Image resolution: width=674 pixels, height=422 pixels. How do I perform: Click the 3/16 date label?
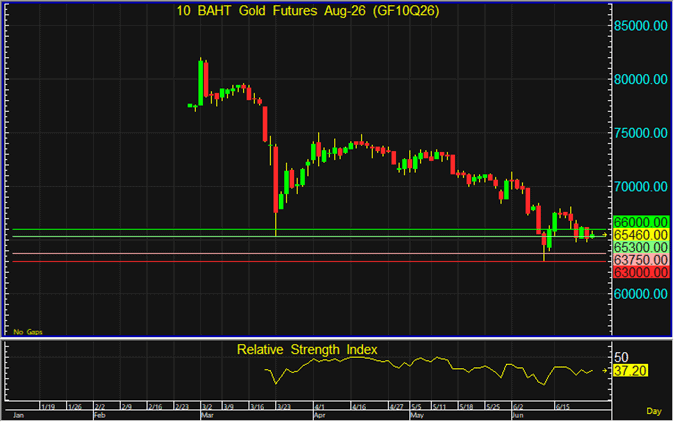(257, 407)
